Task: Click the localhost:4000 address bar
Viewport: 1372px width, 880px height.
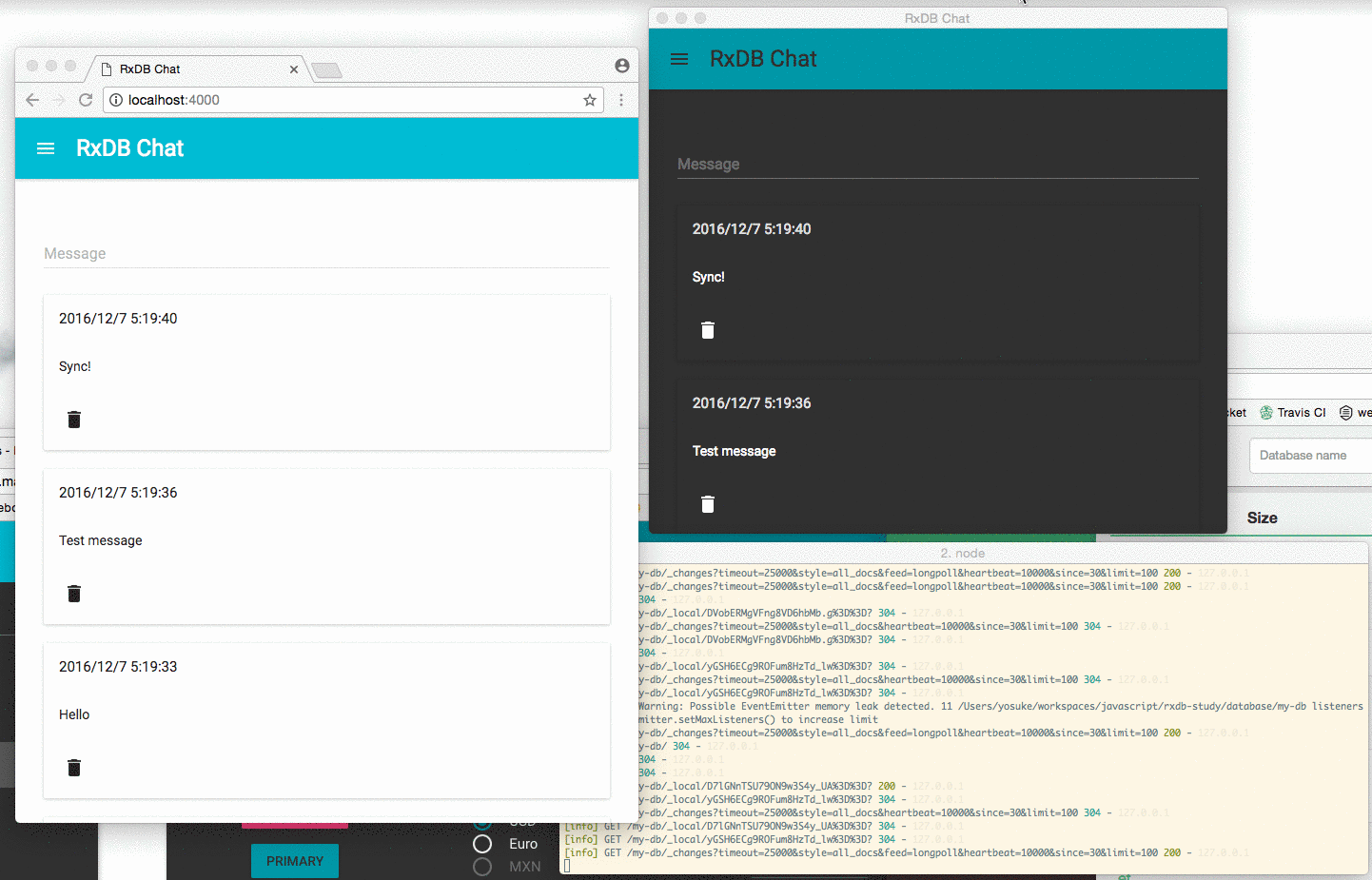Action: click(352, 100)
